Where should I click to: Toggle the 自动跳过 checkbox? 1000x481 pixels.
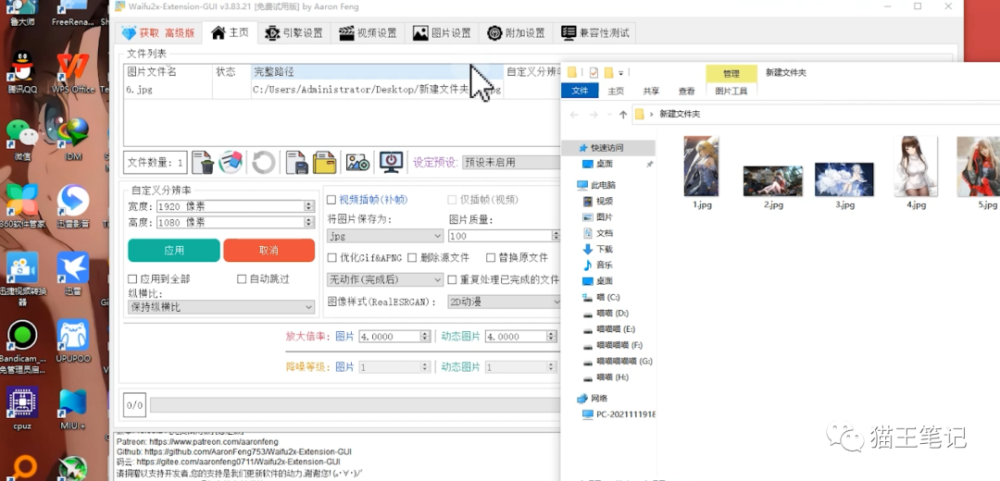click(x=242, y=279)
